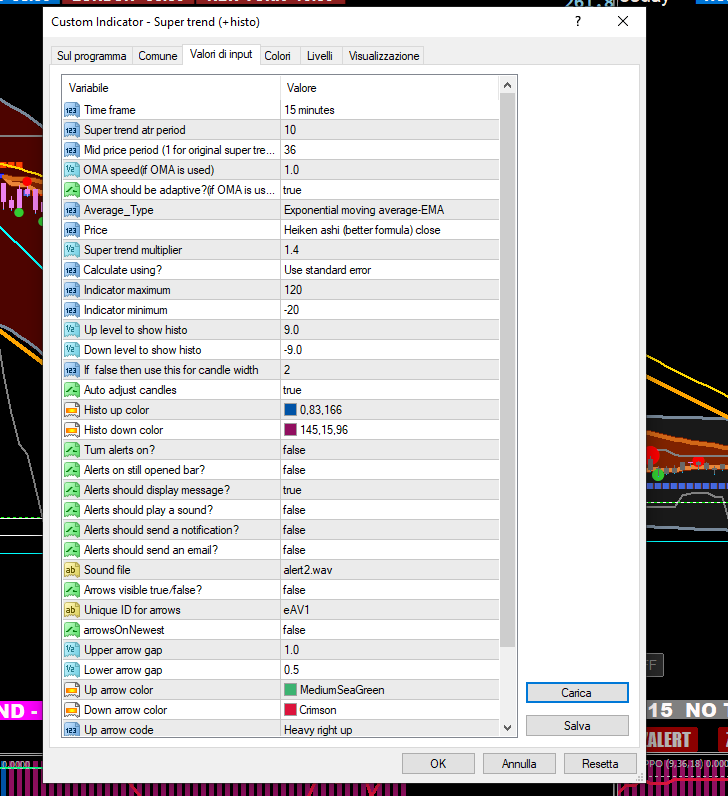
Task: Click the icon beside Indicator minimum
Action: (x=72, y=310)
